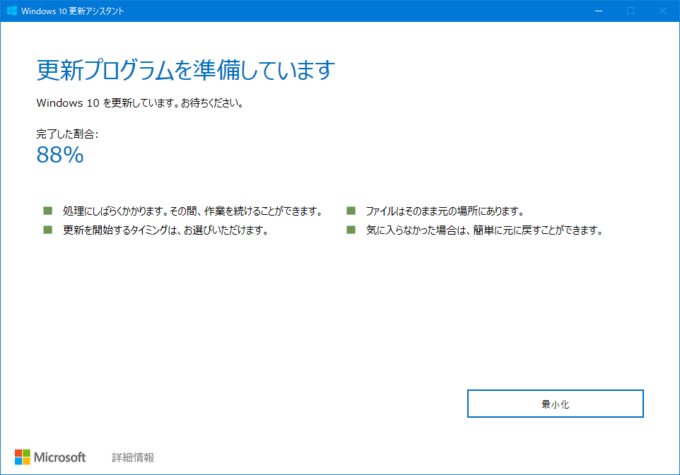Minimize the window from the title bar

[x=598, y=11]
